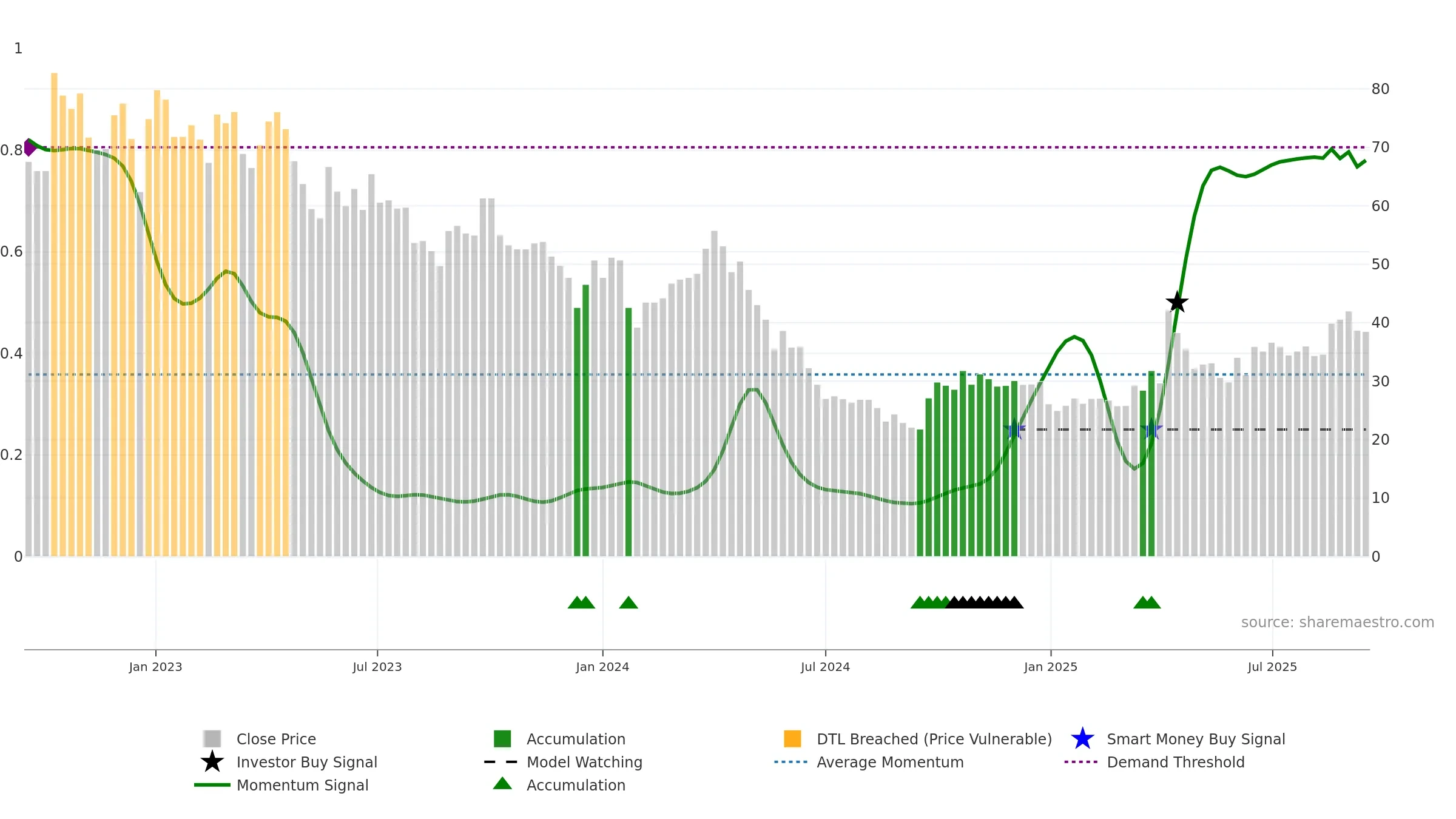1456x819 pixels.
Task: Click the sharemaestro.com source text
Action: coord(1338,622)
